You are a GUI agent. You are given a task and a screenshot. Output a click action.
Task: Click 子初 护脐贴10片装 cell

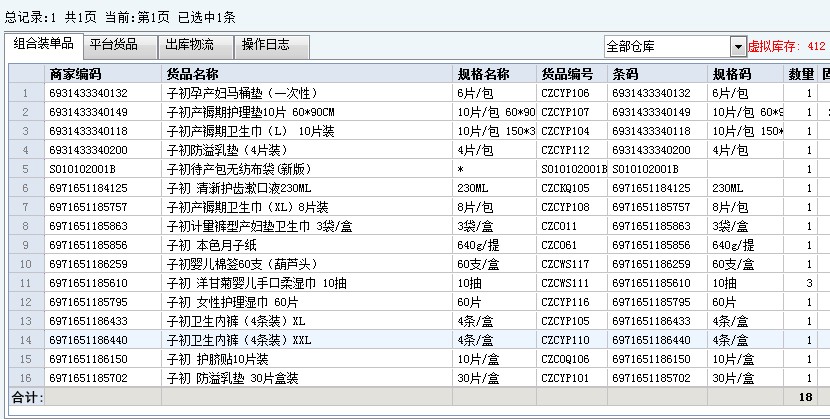[306, 359]
